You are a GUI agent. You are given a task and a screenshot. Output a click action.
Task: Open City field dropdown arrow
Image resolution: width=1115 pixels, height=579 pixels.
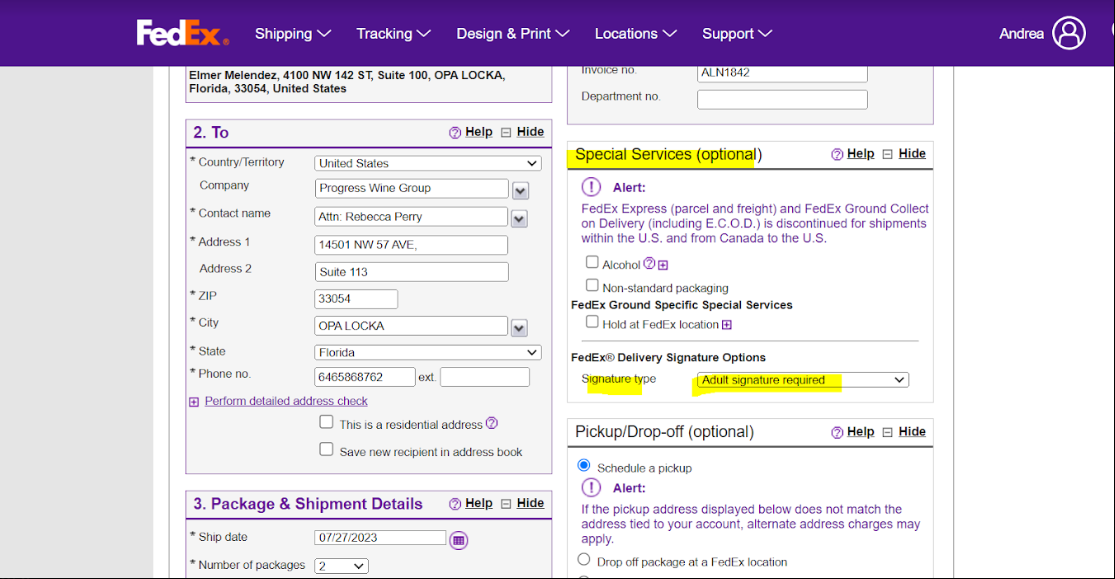(x=519, y=328)
